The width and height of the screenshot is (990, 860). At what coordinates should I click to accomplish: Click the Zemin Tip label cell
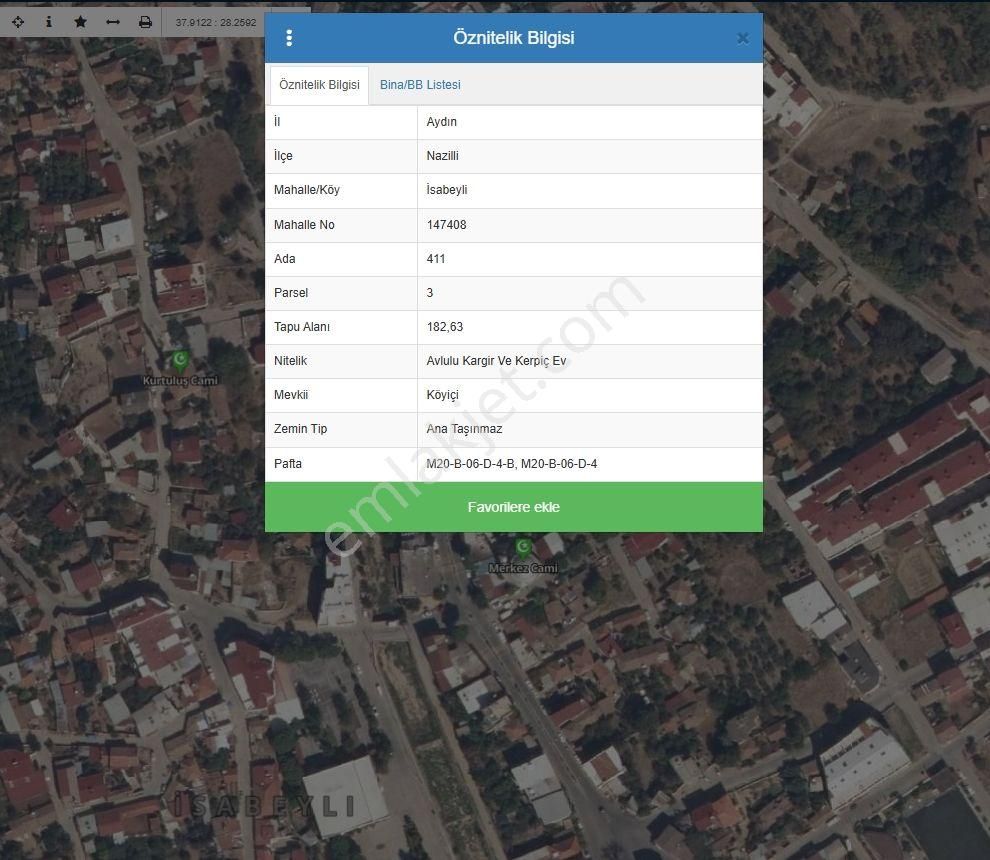pyautogui.click(x=341, y=429)
